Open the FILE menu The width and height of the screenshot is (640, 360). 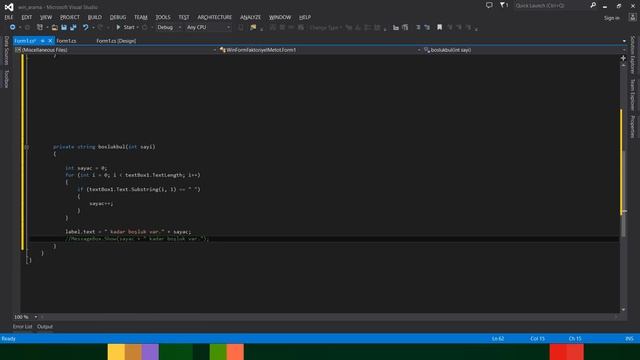[x=9, y=17]
